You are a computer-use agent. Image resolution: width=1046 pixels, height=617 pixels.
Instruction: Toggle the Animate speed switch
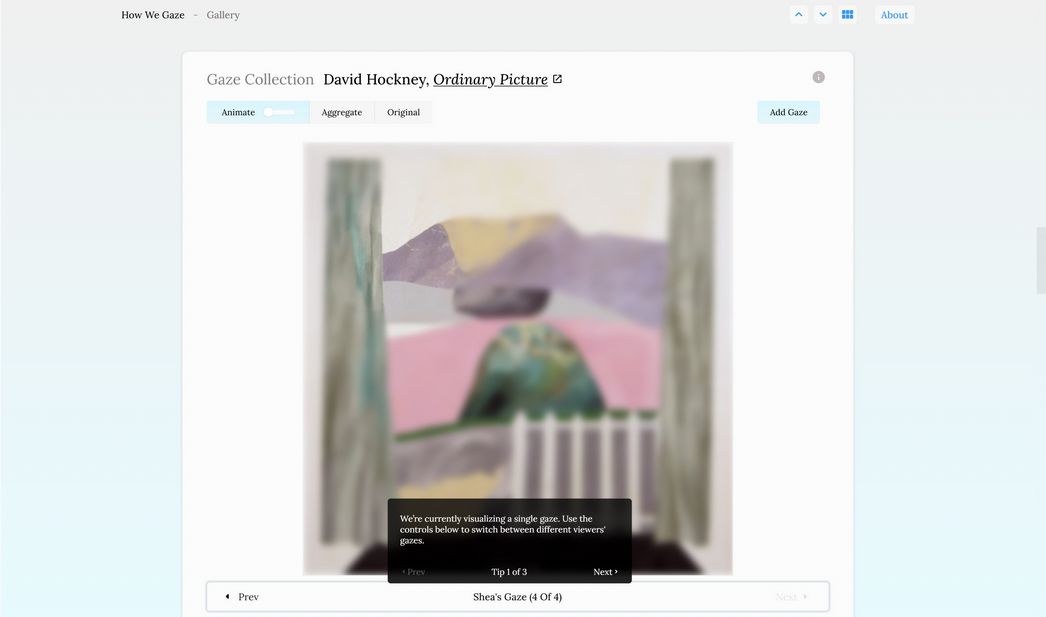pyautogui.click(x=279, y=112)
